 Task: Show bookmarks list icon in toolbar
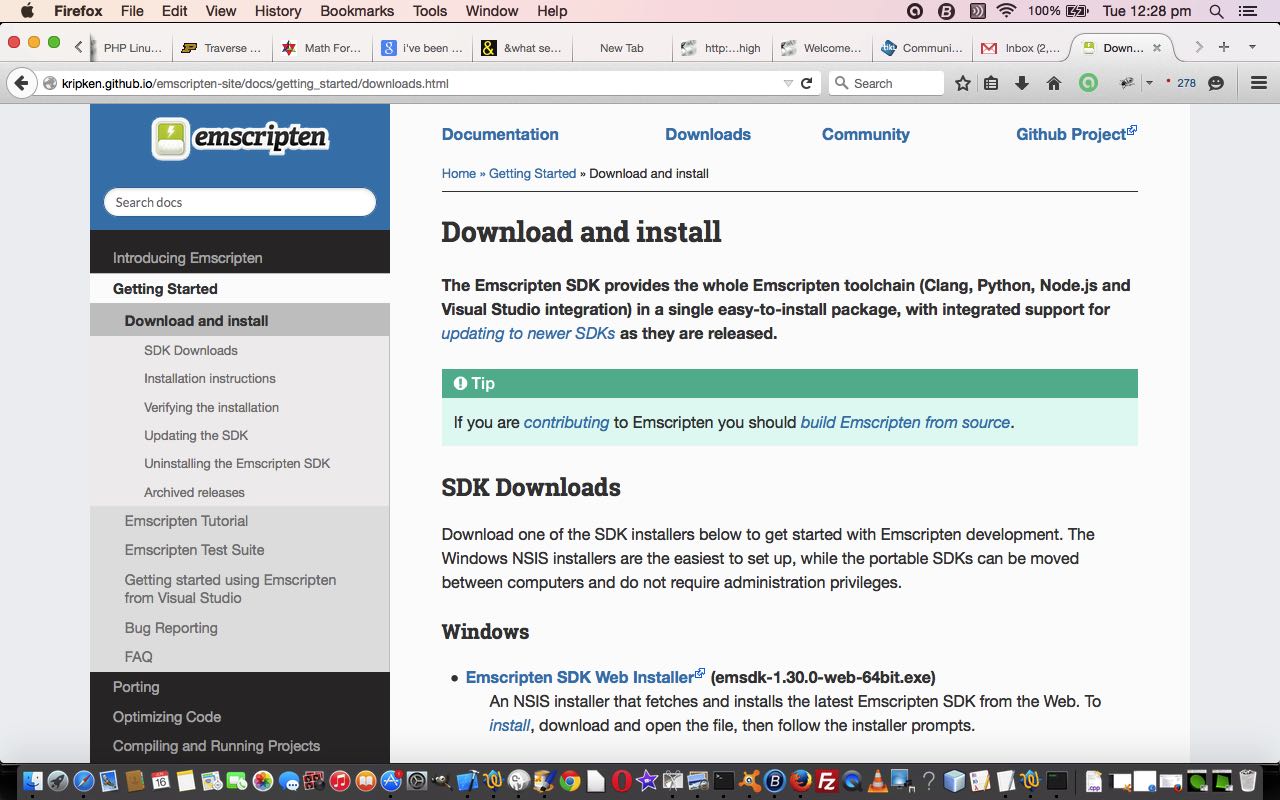[x=991, y=83]
